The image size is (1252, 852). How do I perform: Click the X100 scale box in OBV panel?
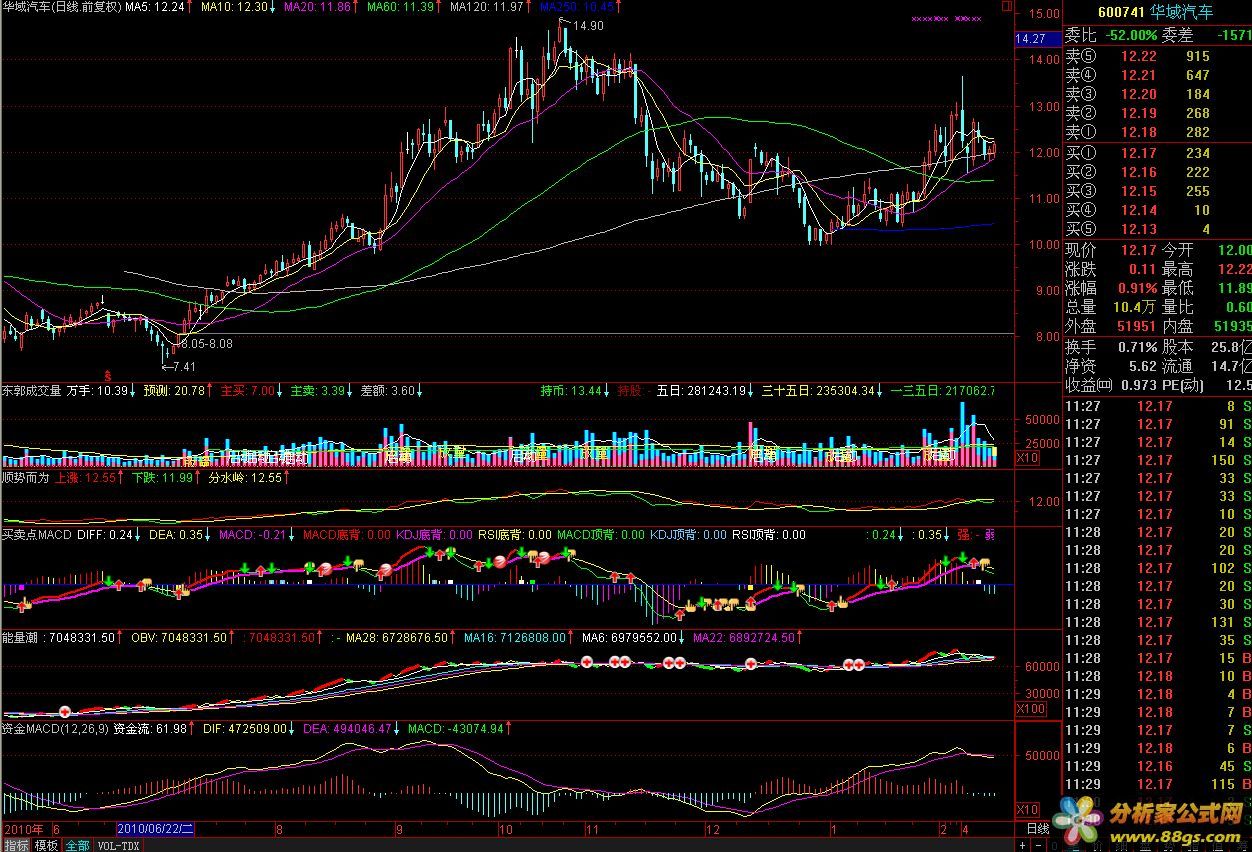(x=1031, y=708)
